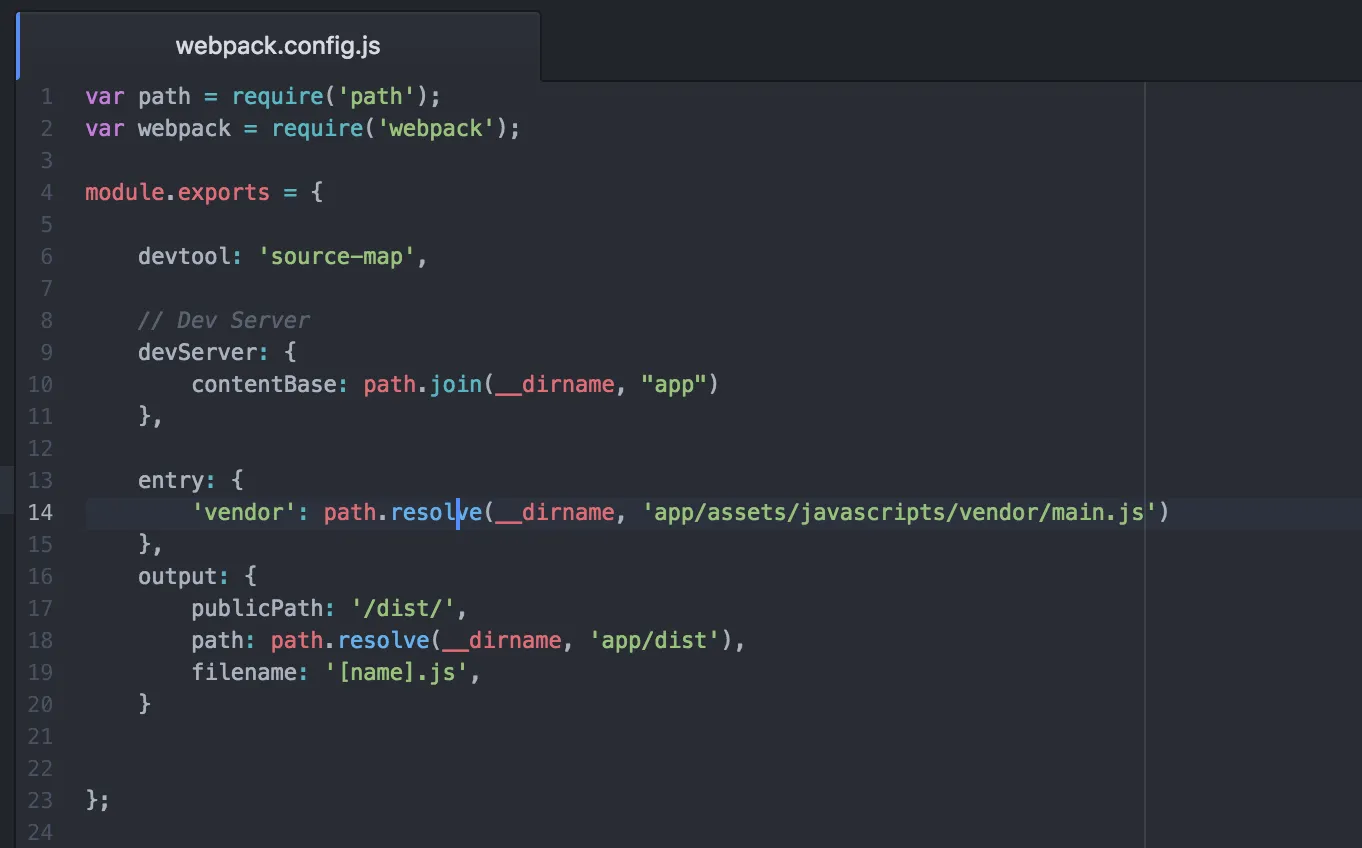Select the webpack.config.js tab
Image resolution: width=1362 pixels, height=848 pixels.
click(x=278, y=46)
